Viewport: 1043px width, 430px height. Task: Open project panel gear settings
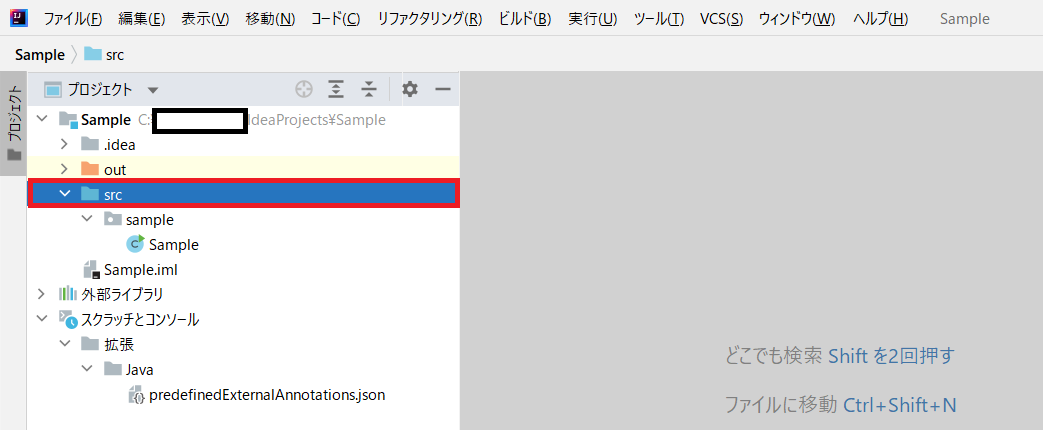coord(410,89)
